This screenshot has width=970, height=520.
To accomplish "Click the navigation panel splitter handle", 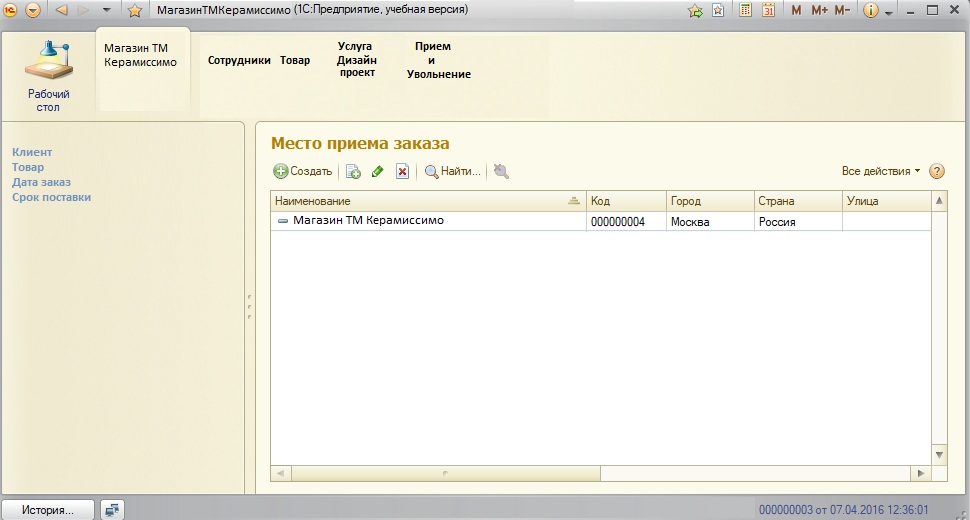I will coord(249,307).
